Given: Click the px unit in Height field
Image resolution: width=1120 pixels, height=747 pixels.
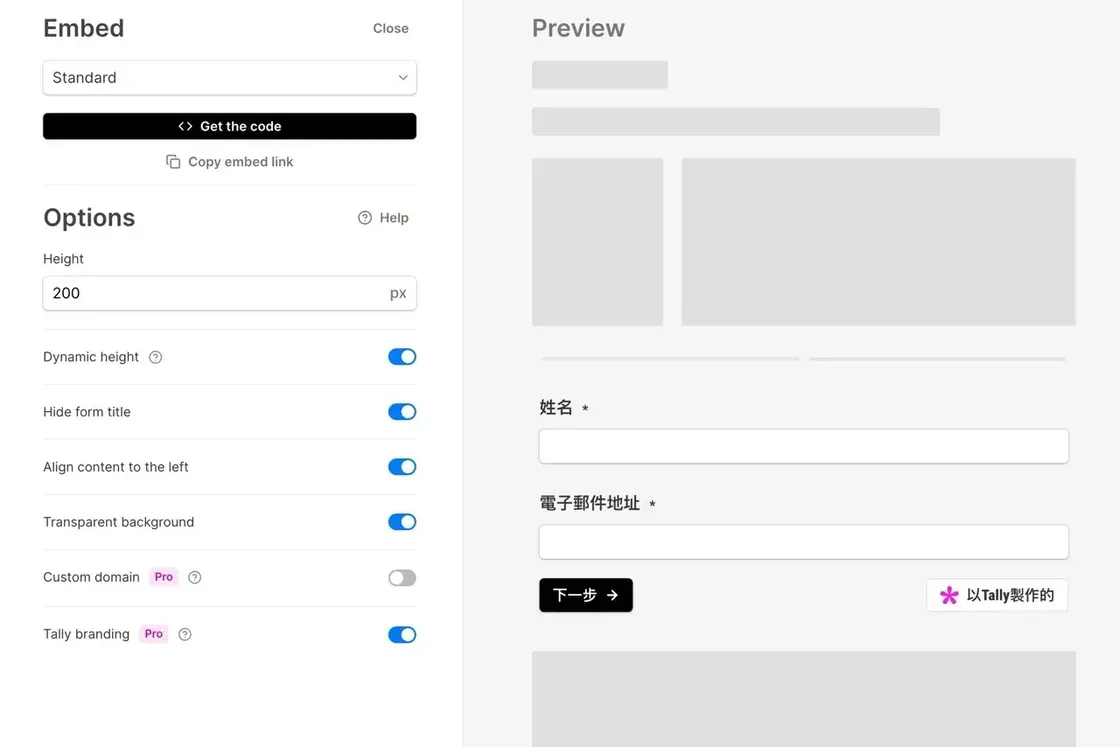Looking at the screenshot, I should click(398, 294).
